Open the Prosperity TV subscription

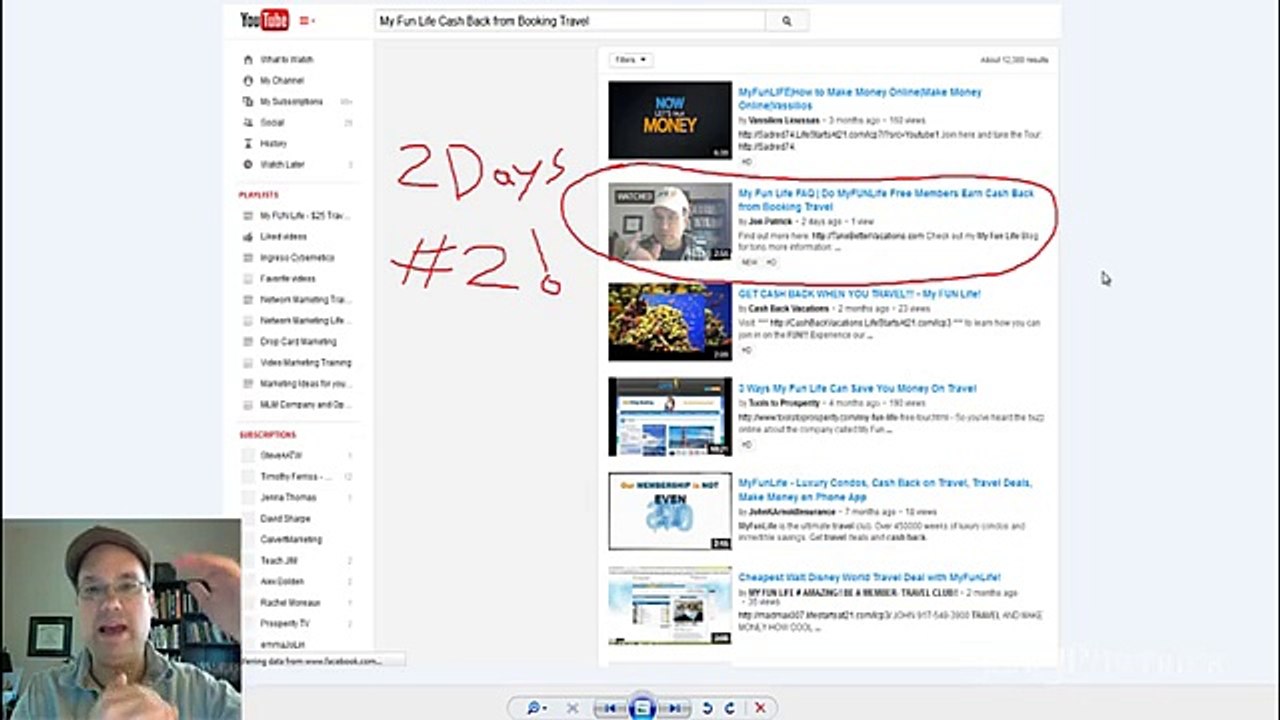point(283,624)
